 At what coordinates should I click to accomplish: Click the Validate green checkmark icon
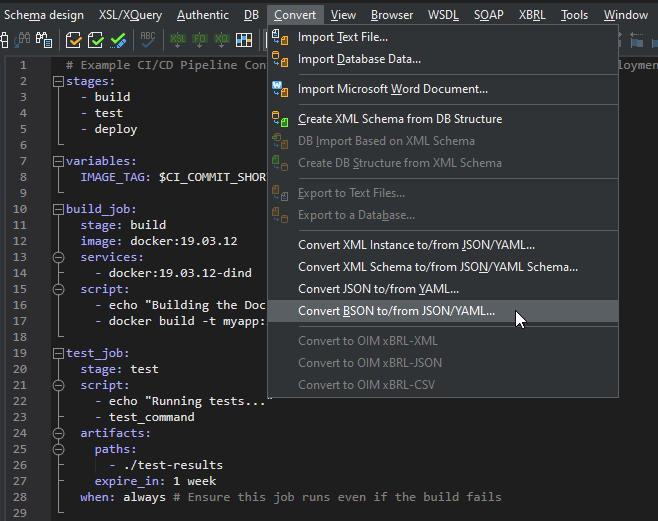click(x=96, y=40)
